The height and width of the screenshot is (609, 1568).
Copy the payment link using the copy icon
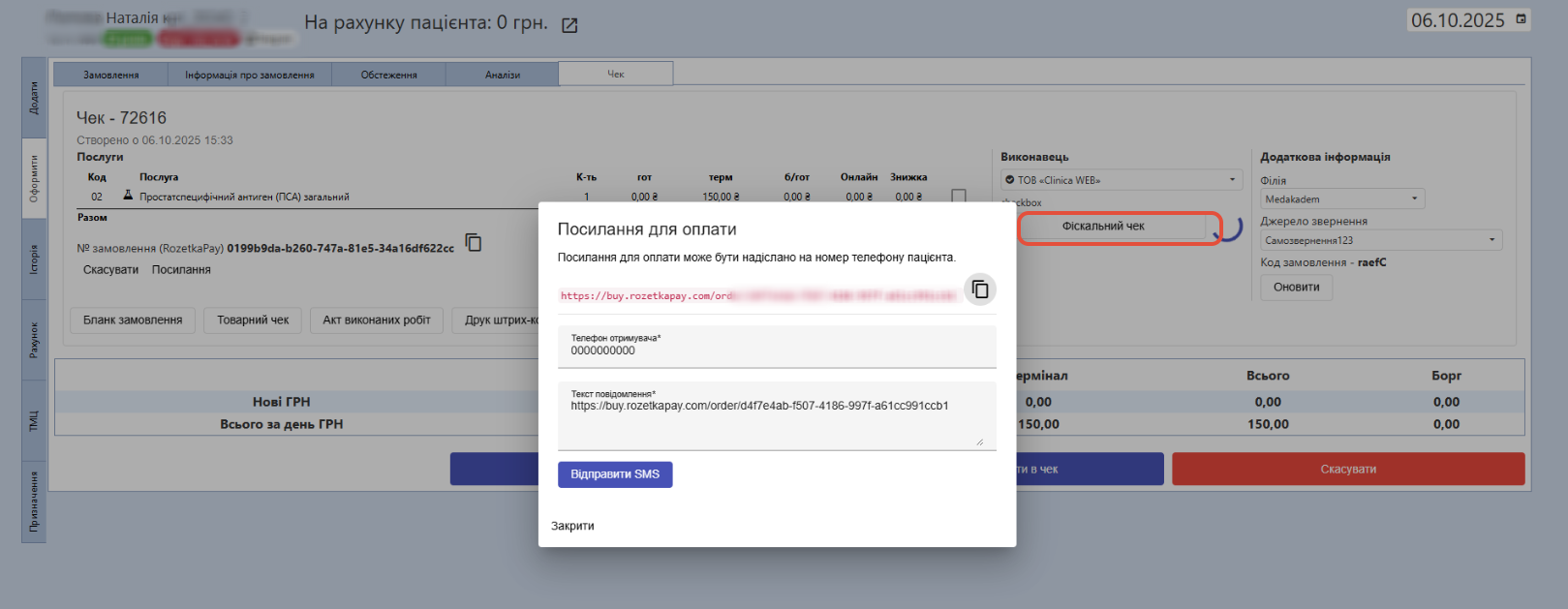pyautogui.click(x=980, y=289)
